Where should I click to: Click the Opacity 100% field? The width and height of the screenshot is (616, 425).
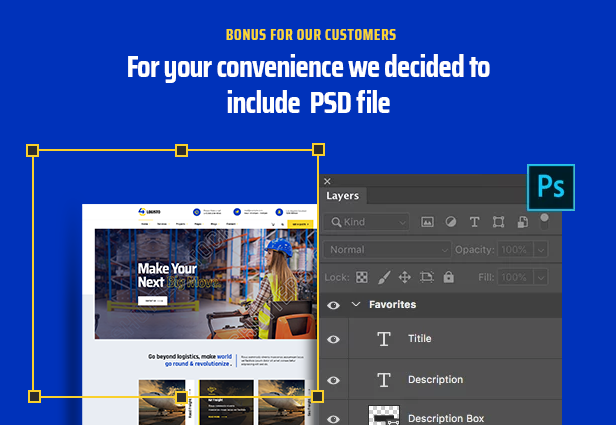515,249
